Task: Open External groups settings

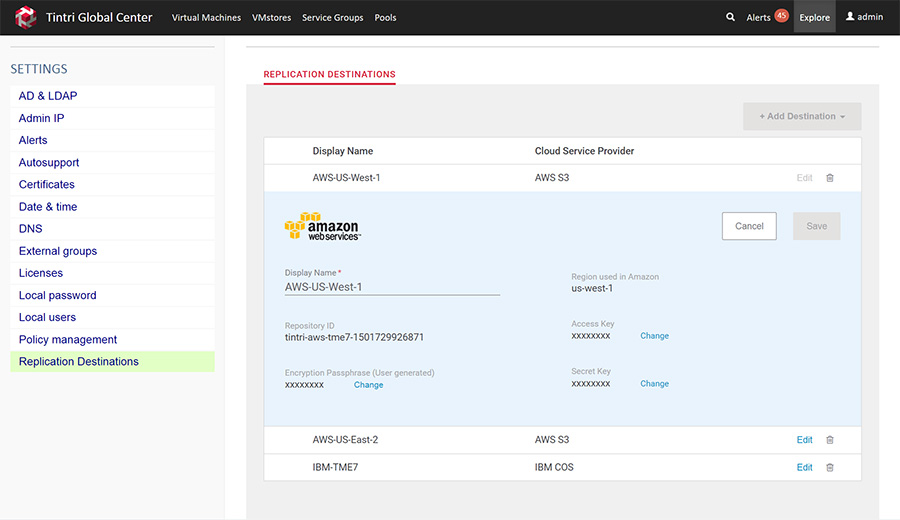Action: (112, 251)
